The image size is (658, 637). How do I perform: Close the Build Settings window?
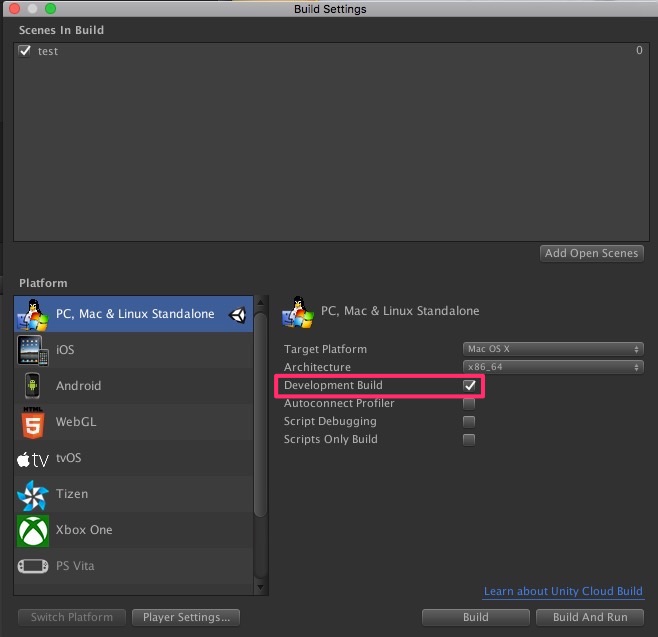15,8
